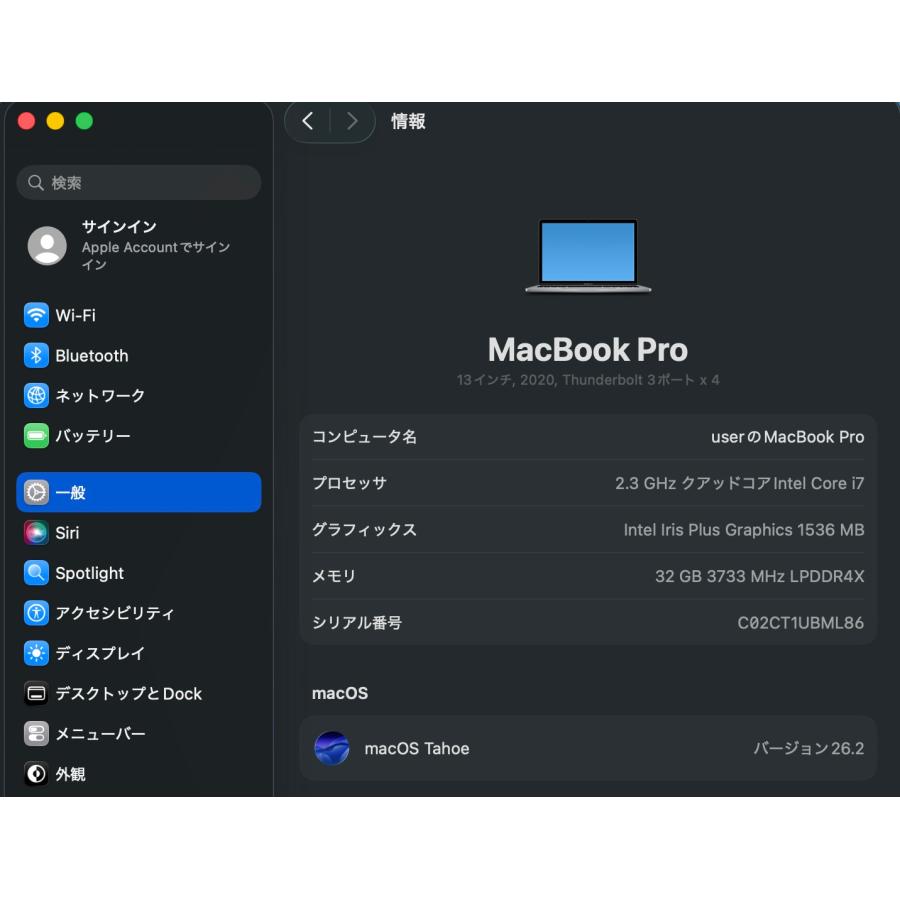
Task: Close the settings window with red button
Action: (26, 121)
